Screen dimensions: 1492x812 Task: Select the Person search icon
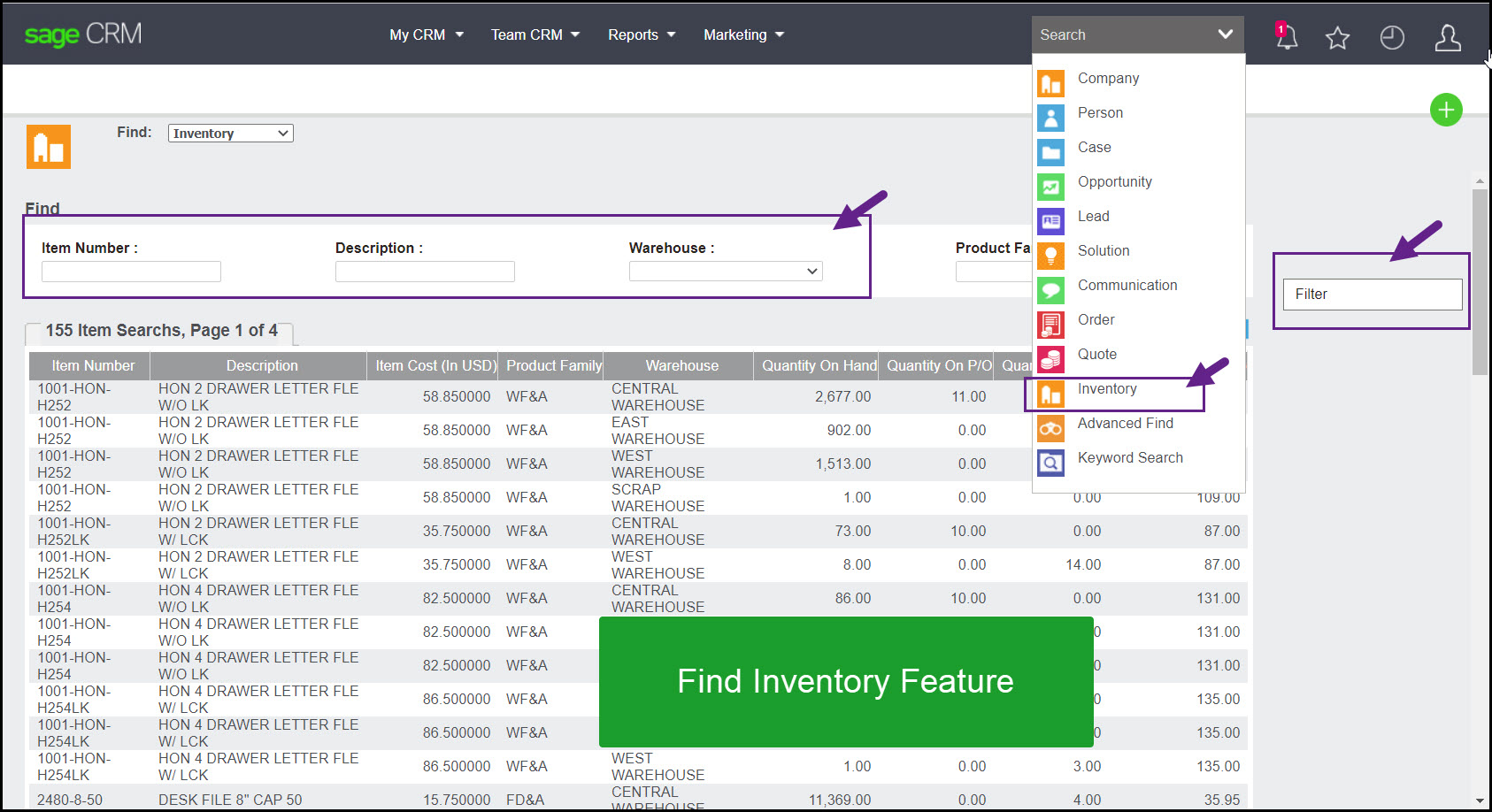point(1050,118)
